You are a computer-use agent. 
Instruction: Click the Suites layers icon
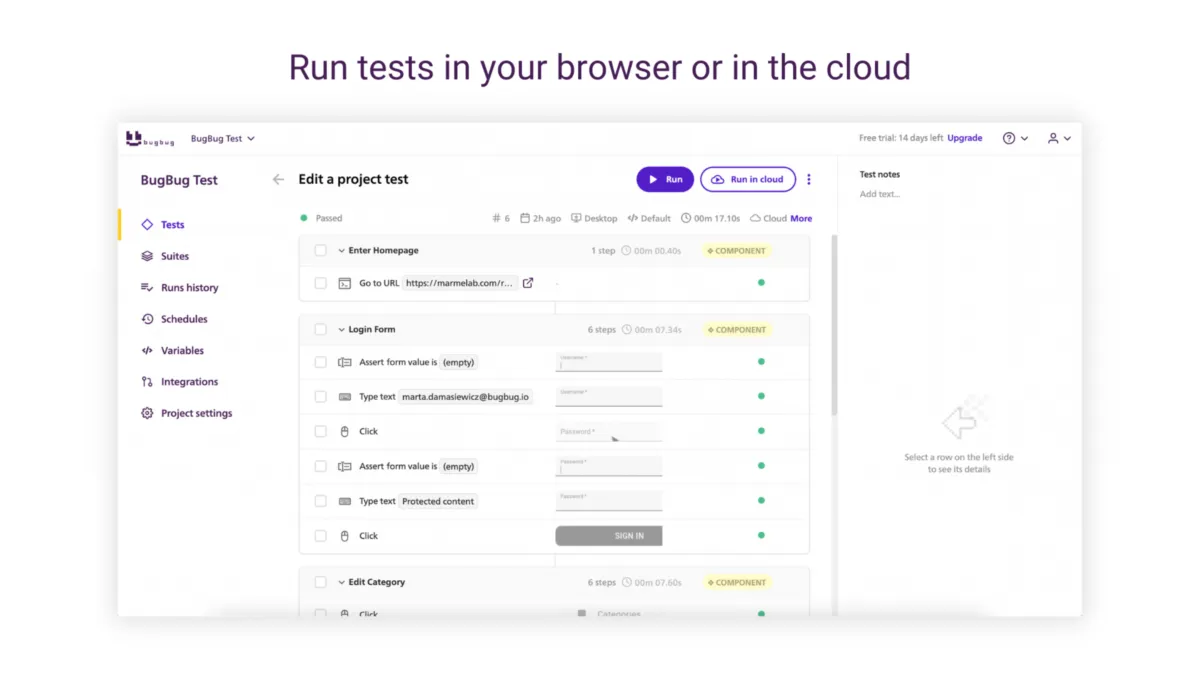pyautogui.click(x=147, y=256)
